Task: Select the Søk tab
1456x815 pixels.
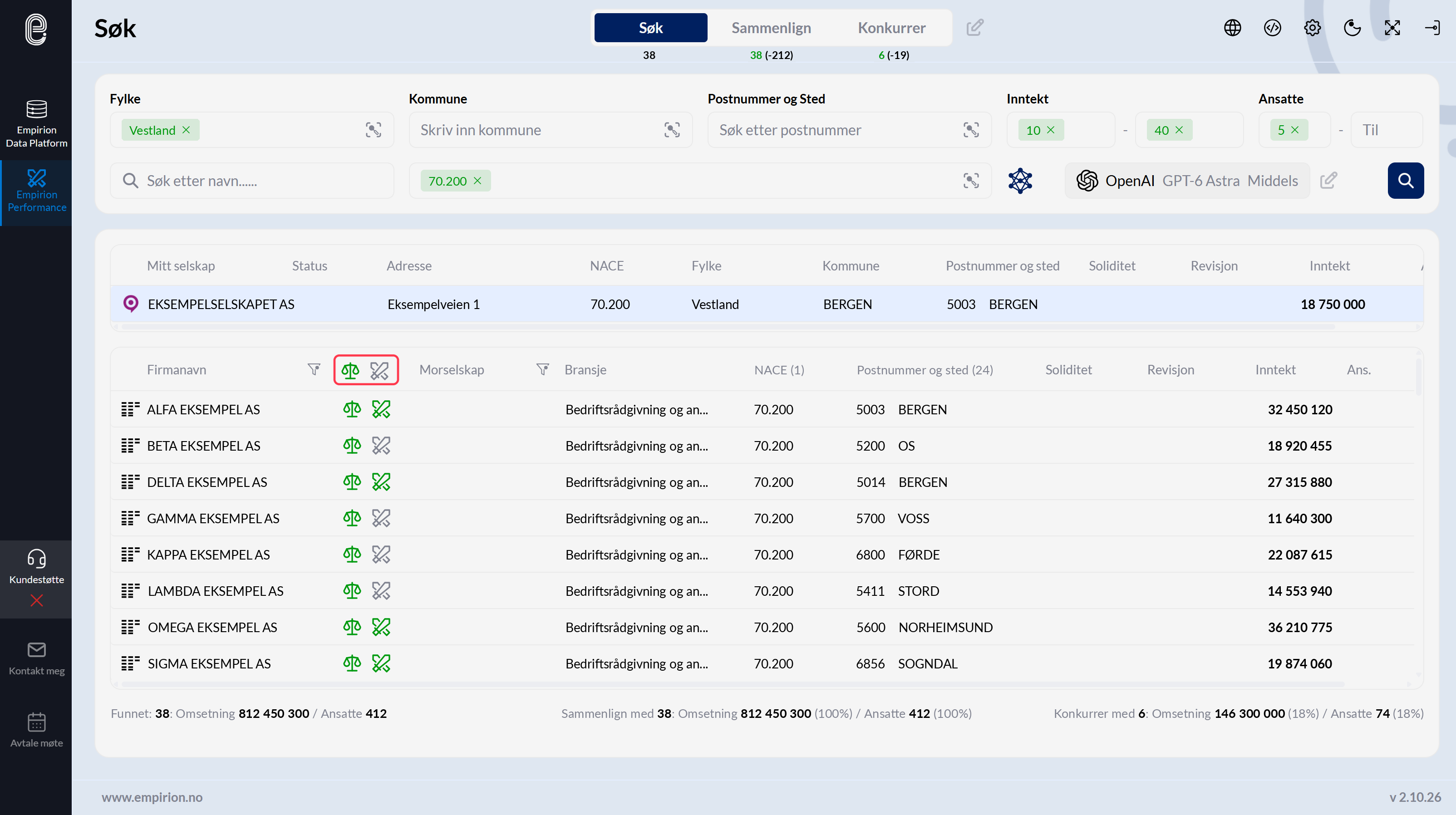Action: (650, 28)
